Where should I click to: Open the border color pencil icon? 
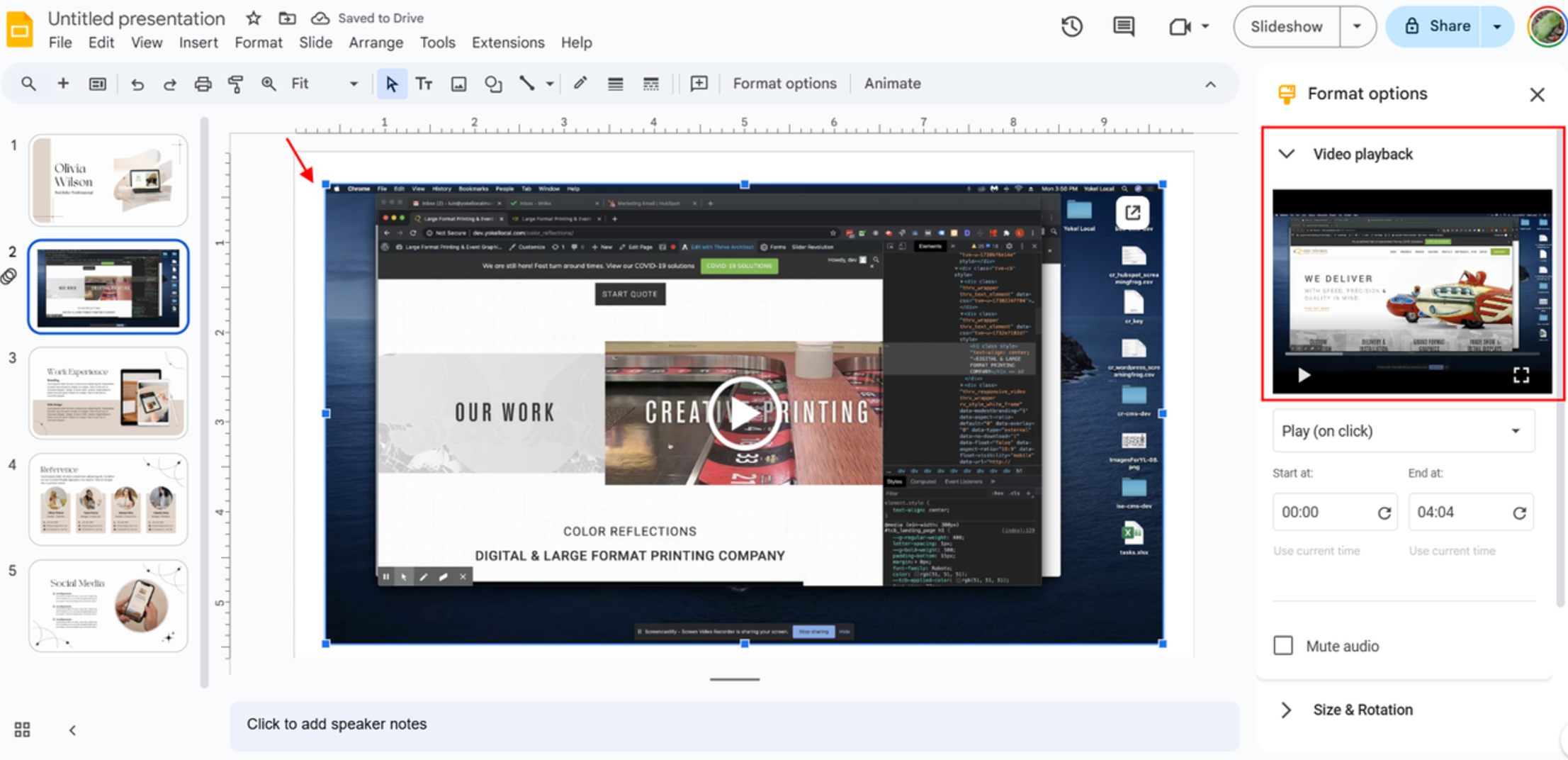(x=580, y=84)
